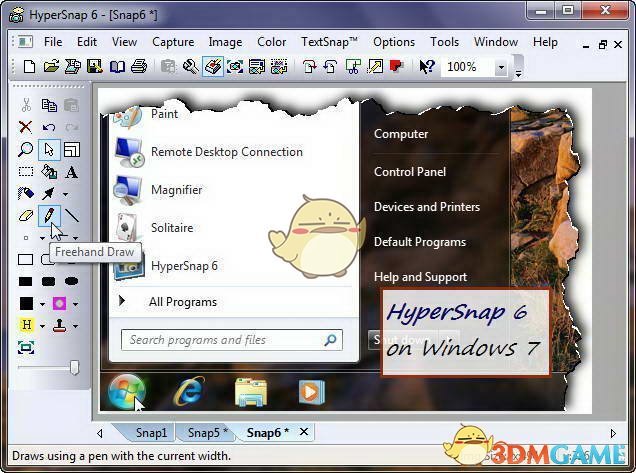636x473 pixels.
Task: Select the yellow H highlighter tool
Action: [x=26, y=325]
